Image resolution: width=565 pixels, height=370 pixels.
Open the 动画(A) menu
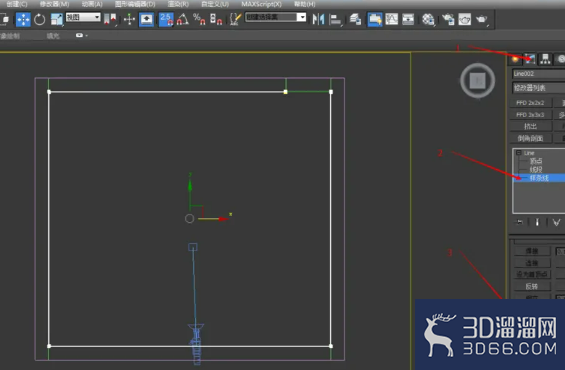tap(92, 4)
